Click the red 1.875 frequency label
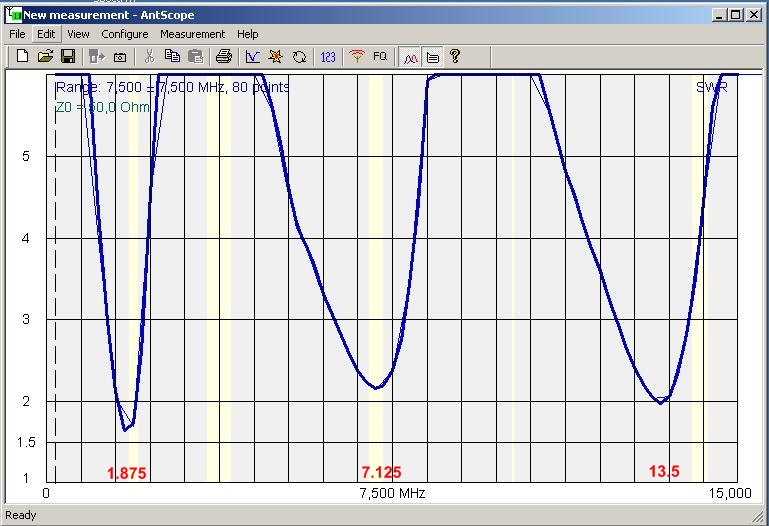 [x=127, y=473]
